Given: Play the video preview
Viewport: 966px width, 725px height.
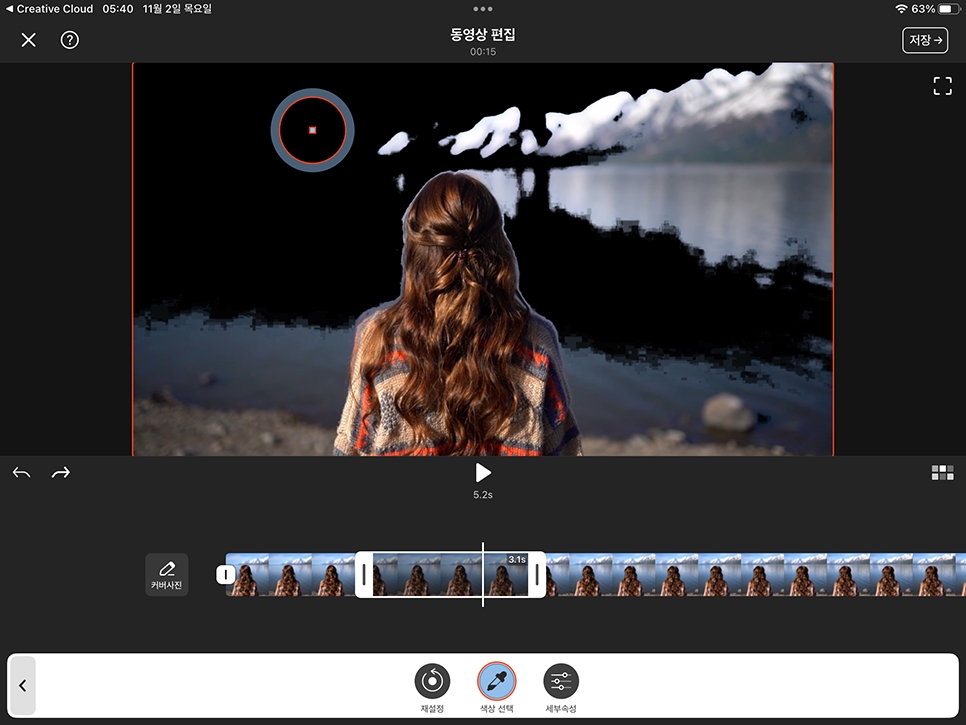Looking at the screenshot, I should pos(483,472).
